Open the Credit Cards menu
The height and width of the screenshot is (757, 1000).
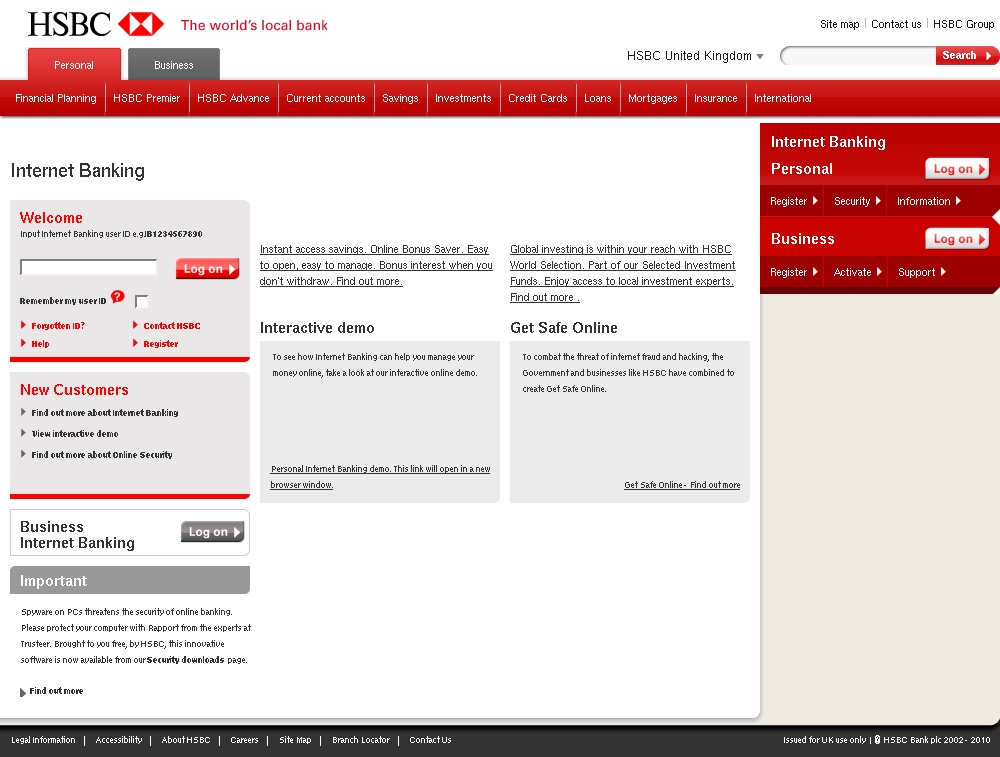click(x=538, y=98)
